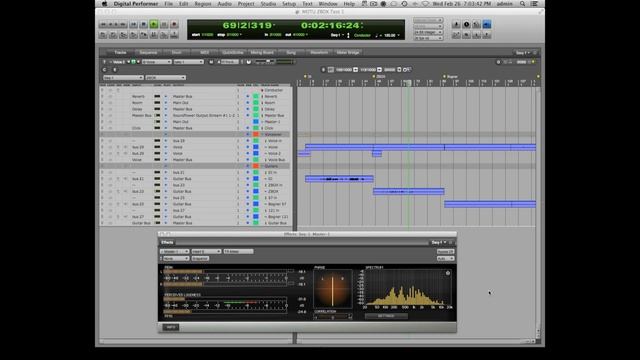Select the DI audio clip in timeline
Image resolution: width=640 pixels, height=360 pixels.
point(339,179)
